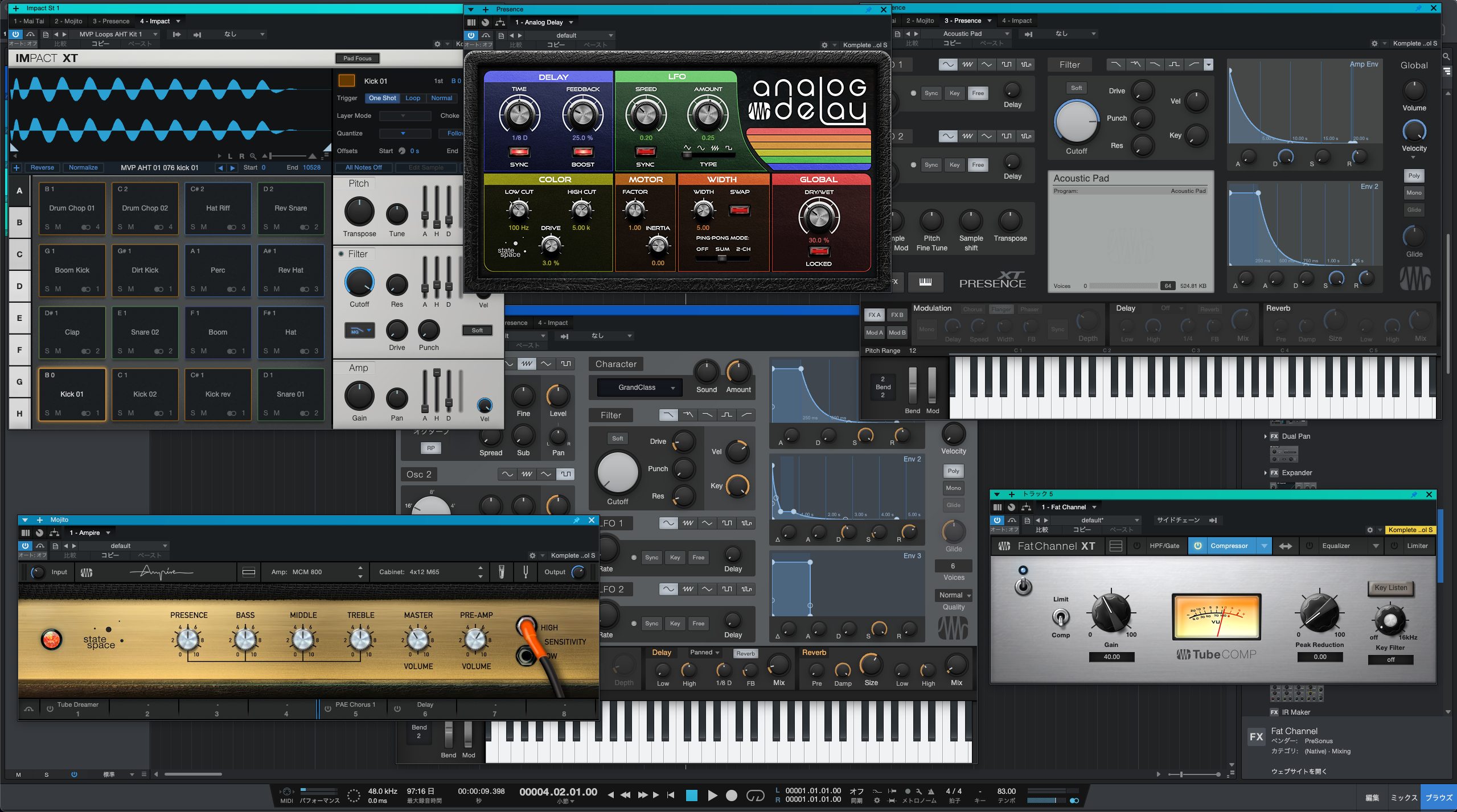Viewport: 1457px width, 812px height.
Task: Click the Soft button in Impact filter
Action: [477, 331]
